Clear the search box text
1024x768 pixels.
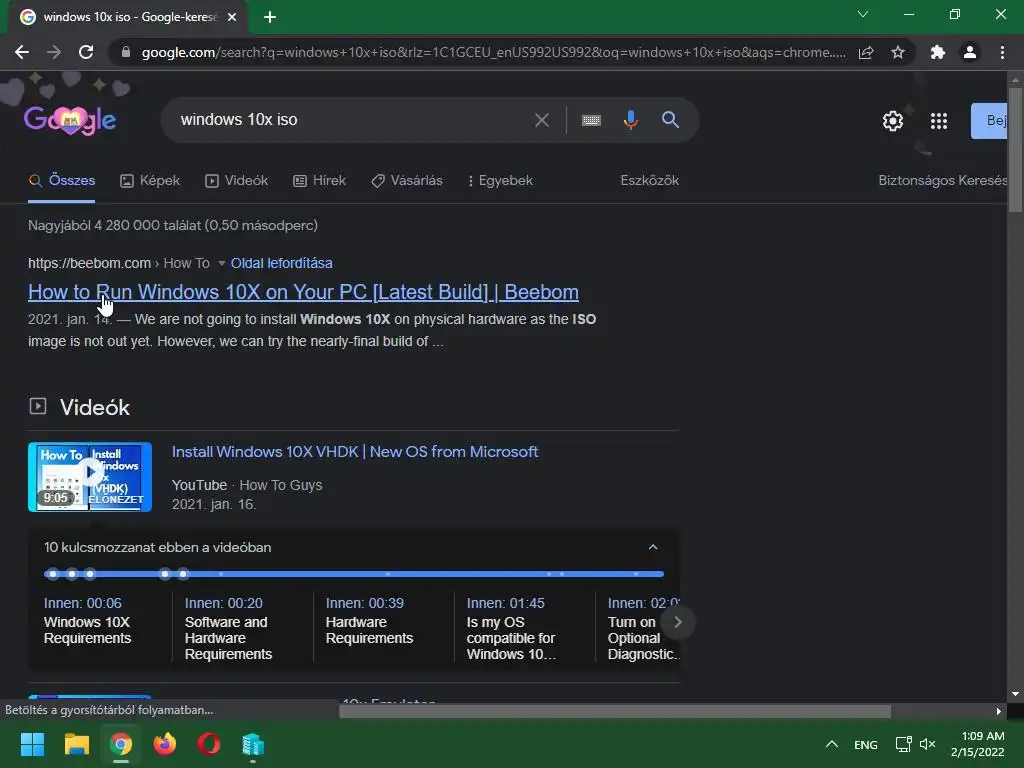(541, 120)
